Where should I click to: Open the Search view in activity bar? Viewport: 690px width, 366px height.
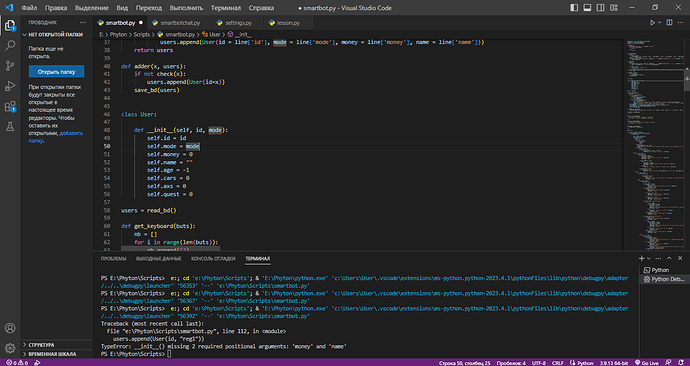10,45
